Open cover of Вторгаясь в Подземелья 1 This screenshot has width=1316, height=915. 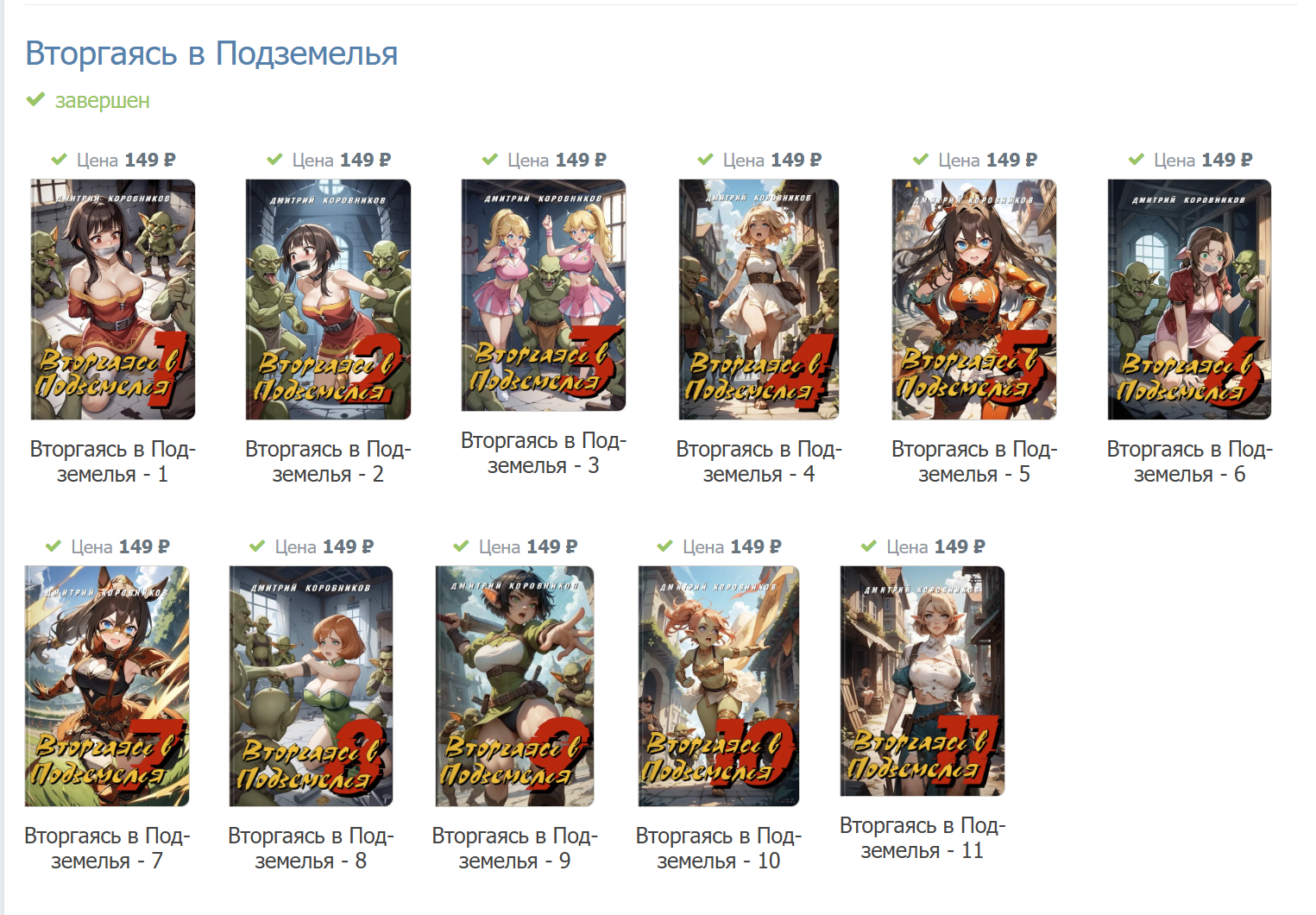[x=113, y=300]
